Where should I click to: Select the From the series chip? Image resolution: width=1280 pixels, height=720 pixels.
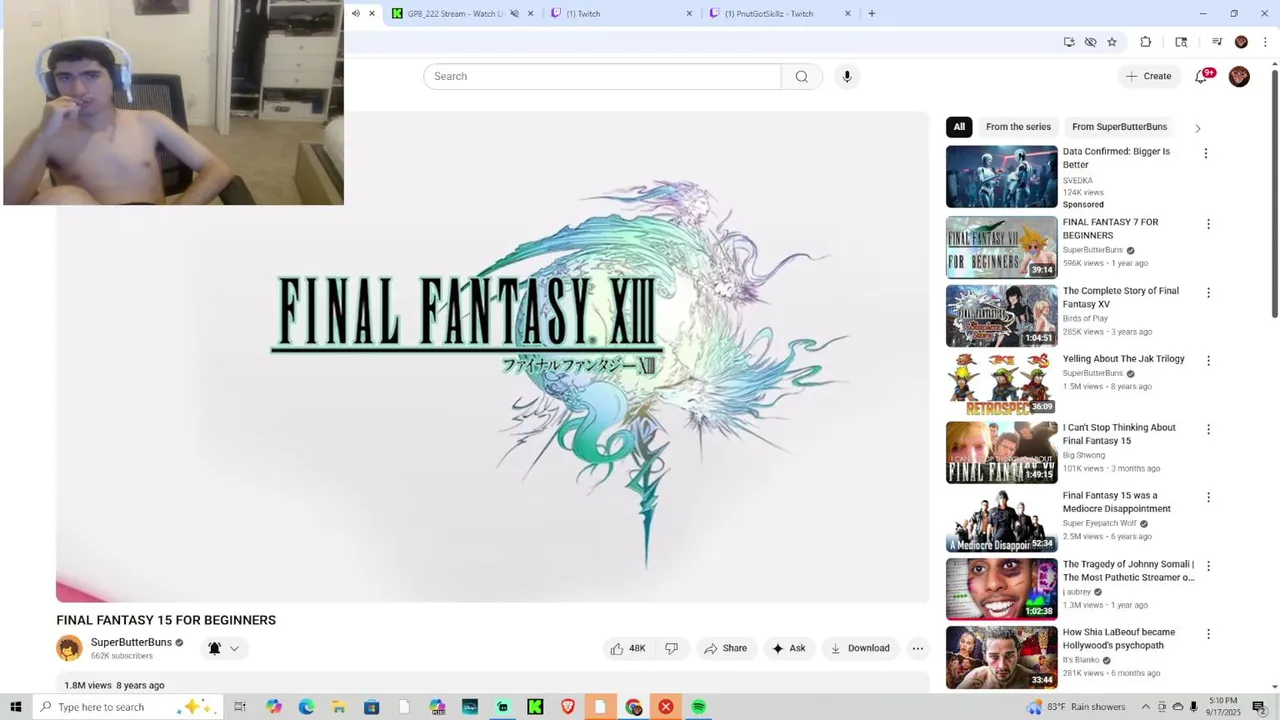[1018, 127]
